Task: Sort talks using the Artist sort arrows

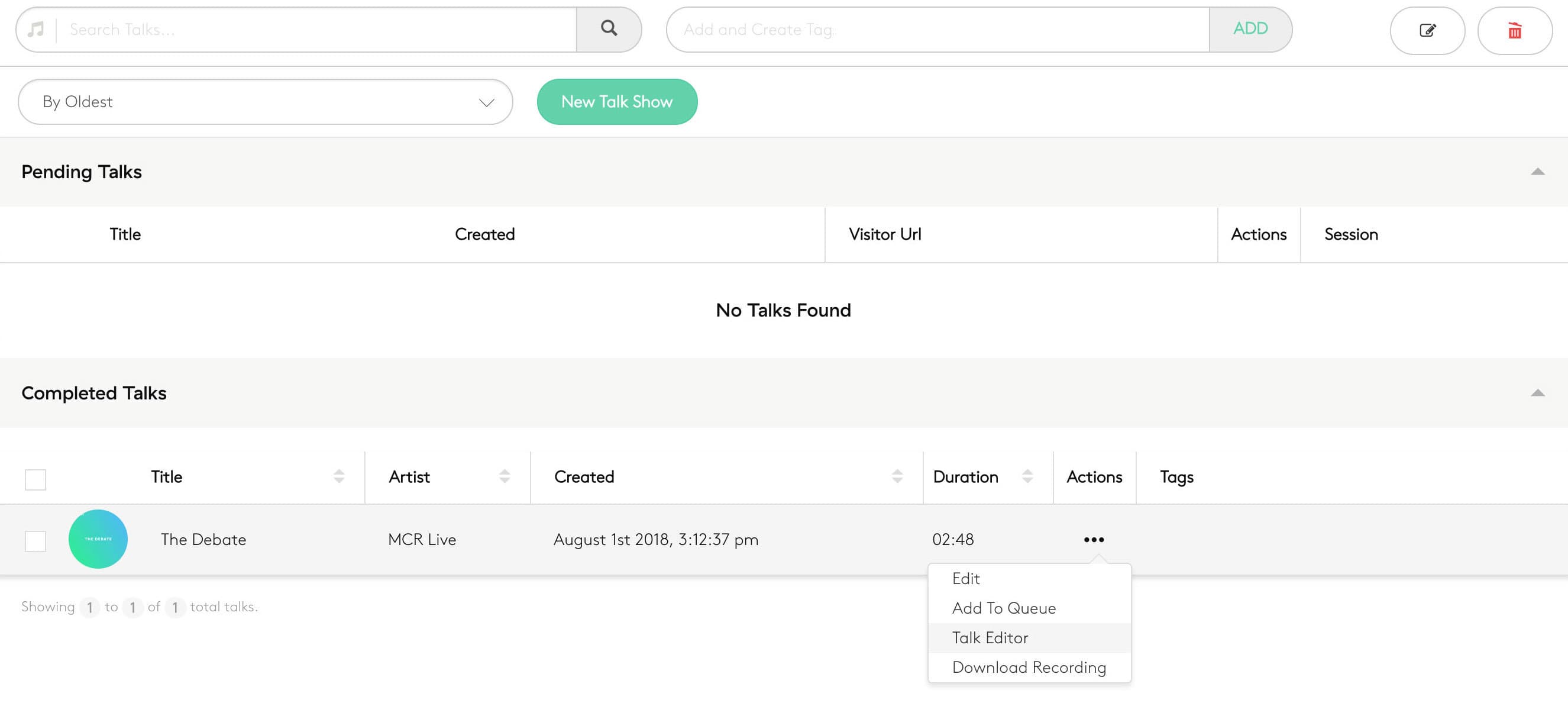Action: coord(504,476)
